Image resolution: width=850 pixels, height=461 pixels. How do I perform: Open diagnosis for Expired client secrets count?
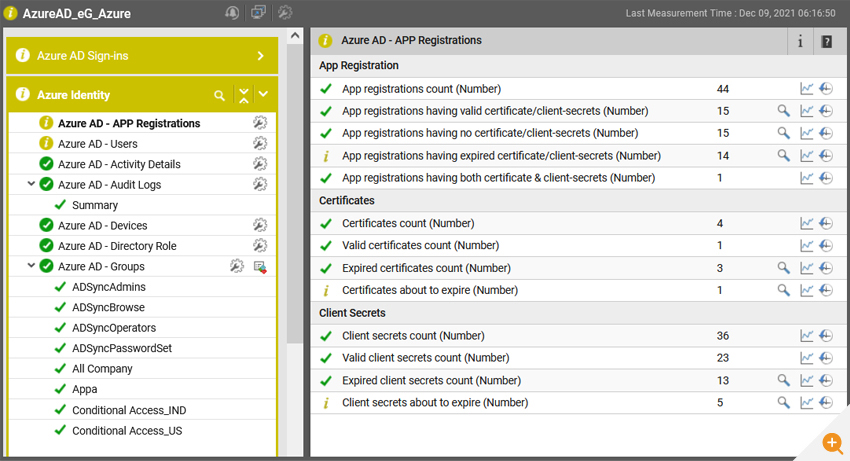coord(783,380)
